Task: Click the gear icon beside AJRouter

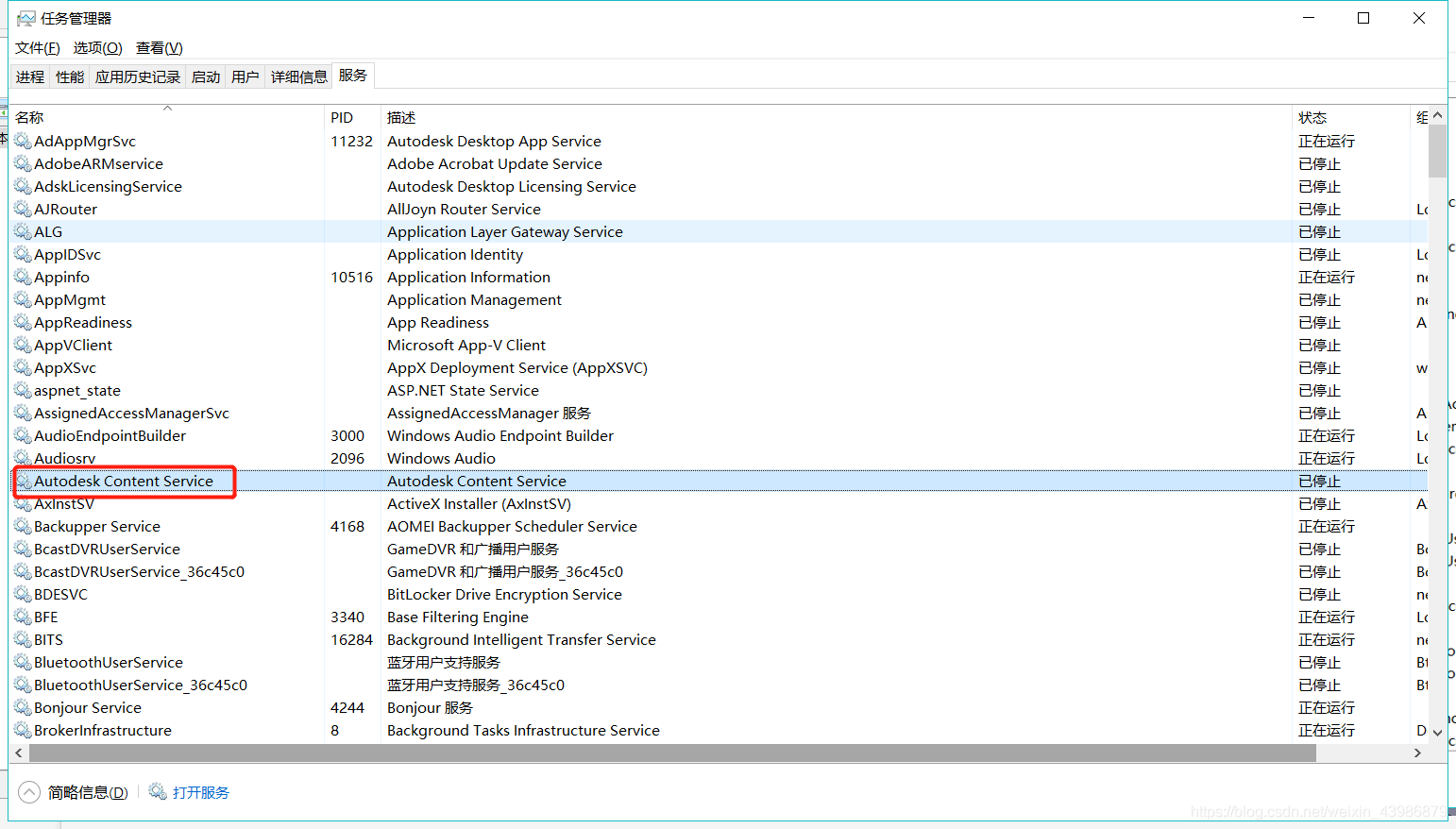Action: (23, 209)
